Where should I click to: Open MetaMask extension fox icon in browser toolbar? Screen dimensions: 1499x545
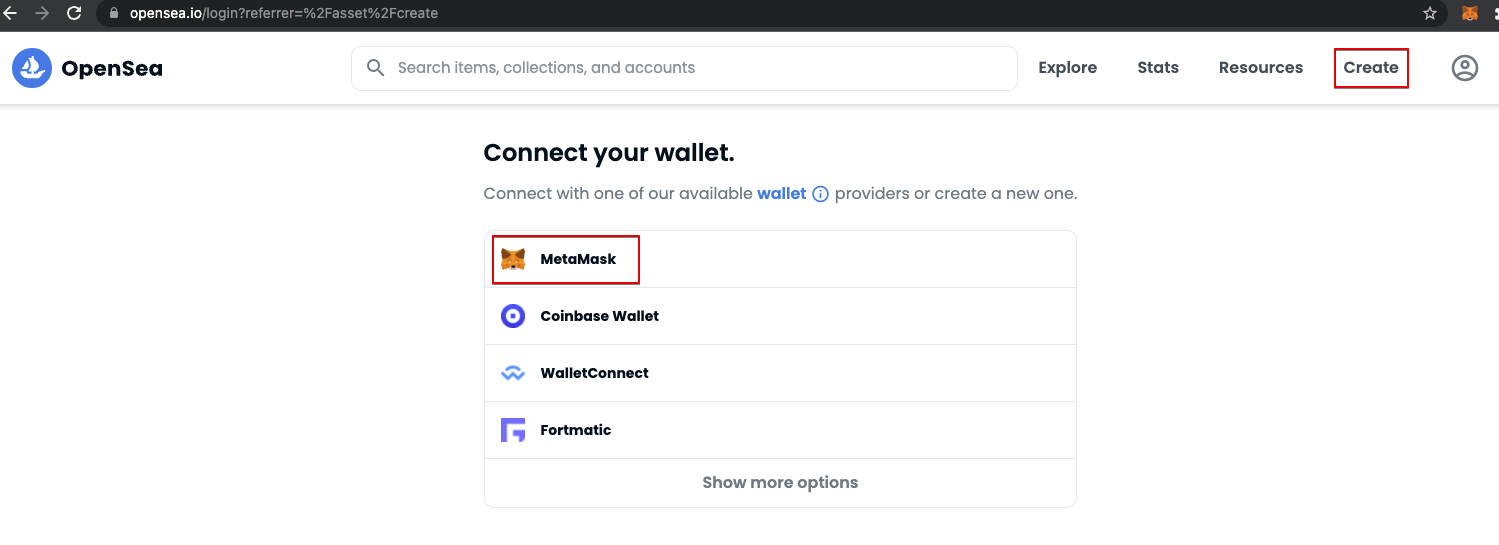(1470, 14)
